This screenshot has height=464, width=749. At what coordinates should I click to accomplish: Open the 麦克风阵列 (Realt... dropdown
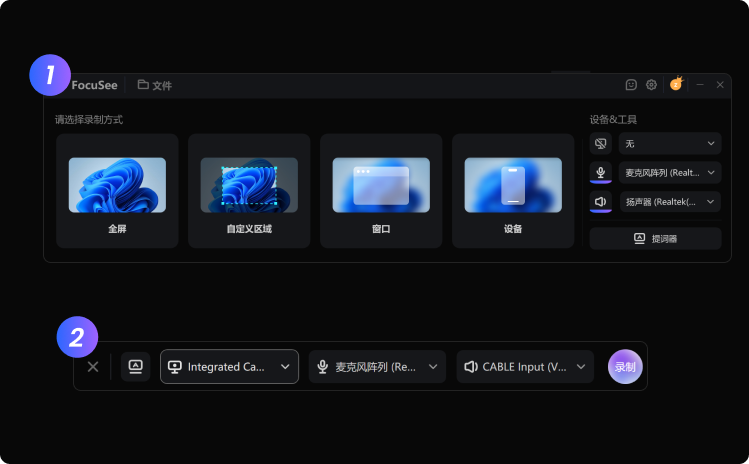tap(670, 173)
